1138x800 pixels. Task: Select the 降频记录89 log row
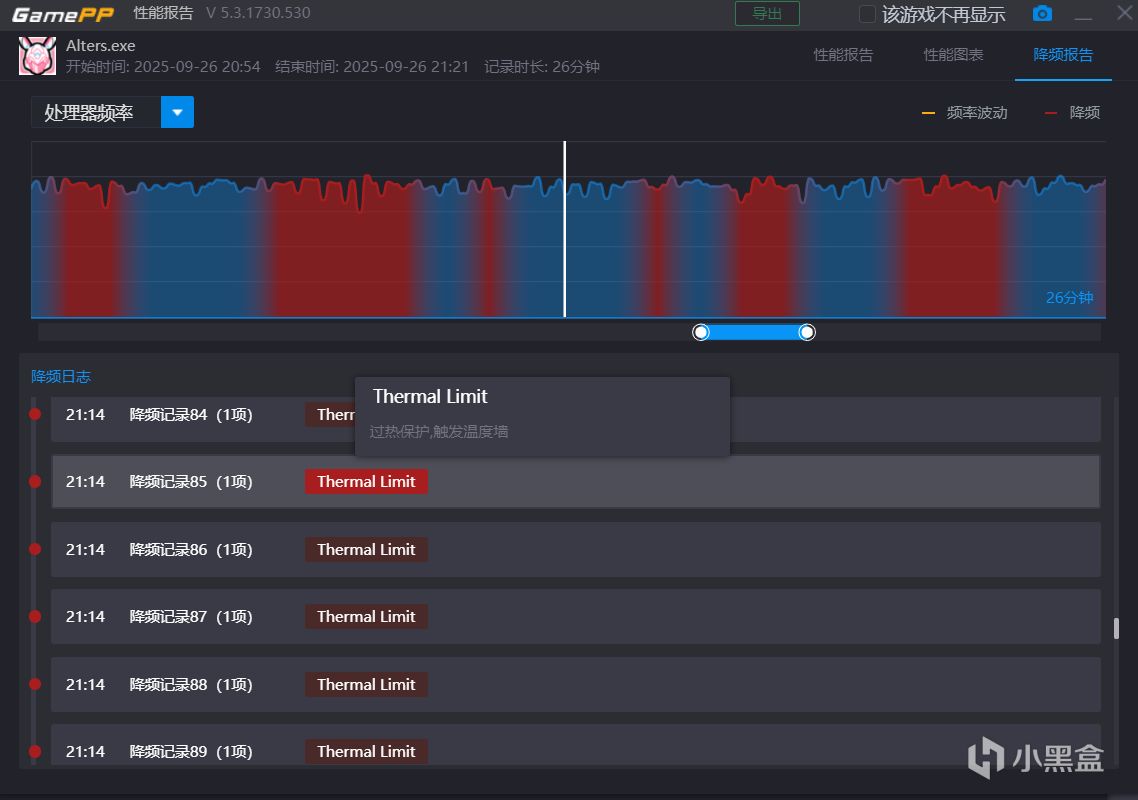[576, 746]
